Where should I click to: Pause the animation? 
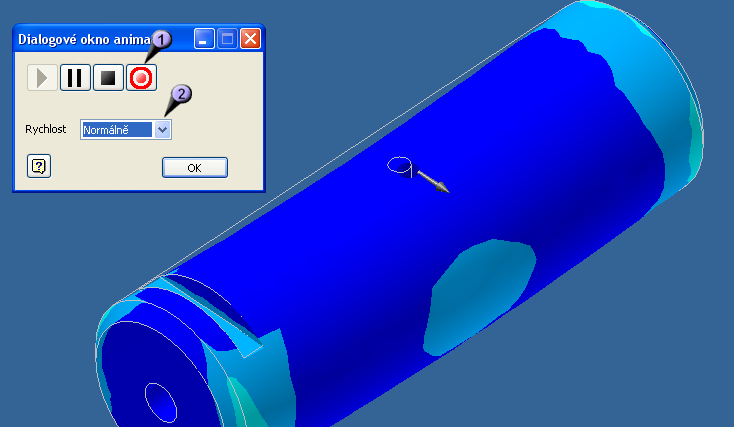[75, 77]
